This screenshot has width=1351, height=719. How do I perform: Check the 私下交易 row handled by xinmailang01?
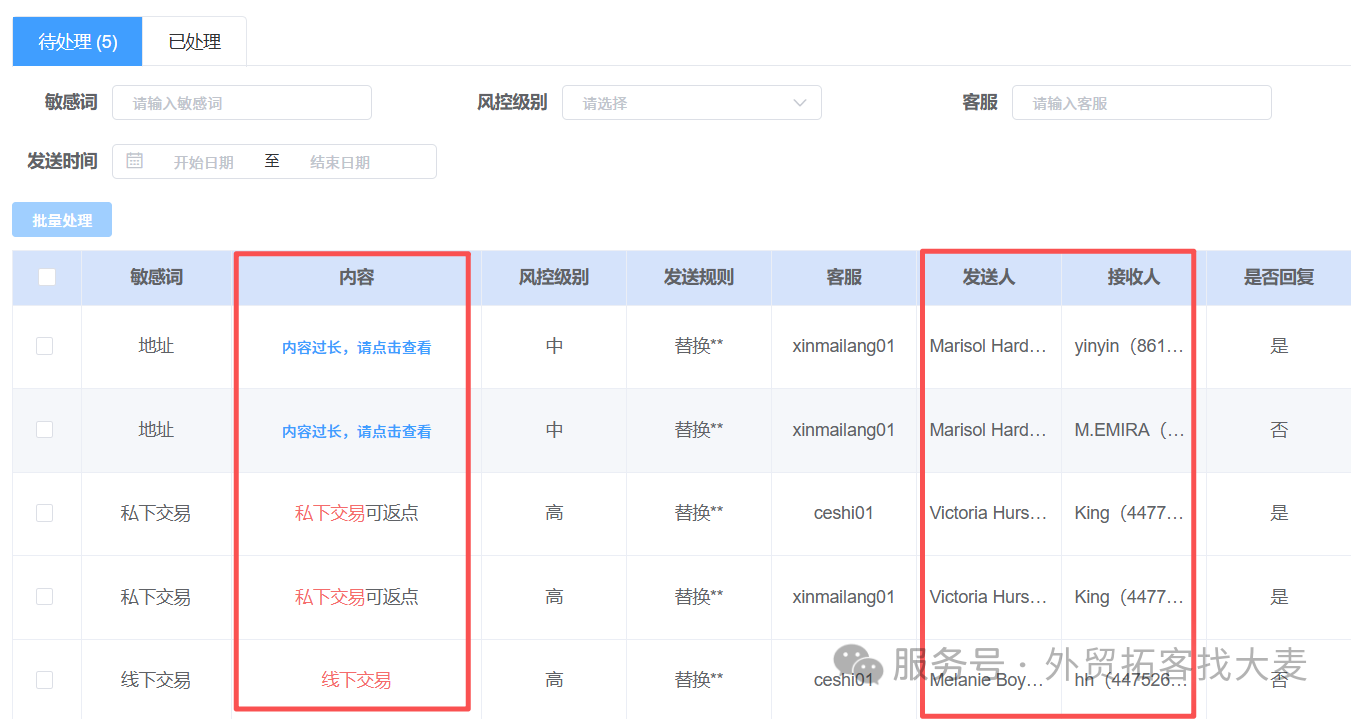pyautogui.click(x=45, y=596)
